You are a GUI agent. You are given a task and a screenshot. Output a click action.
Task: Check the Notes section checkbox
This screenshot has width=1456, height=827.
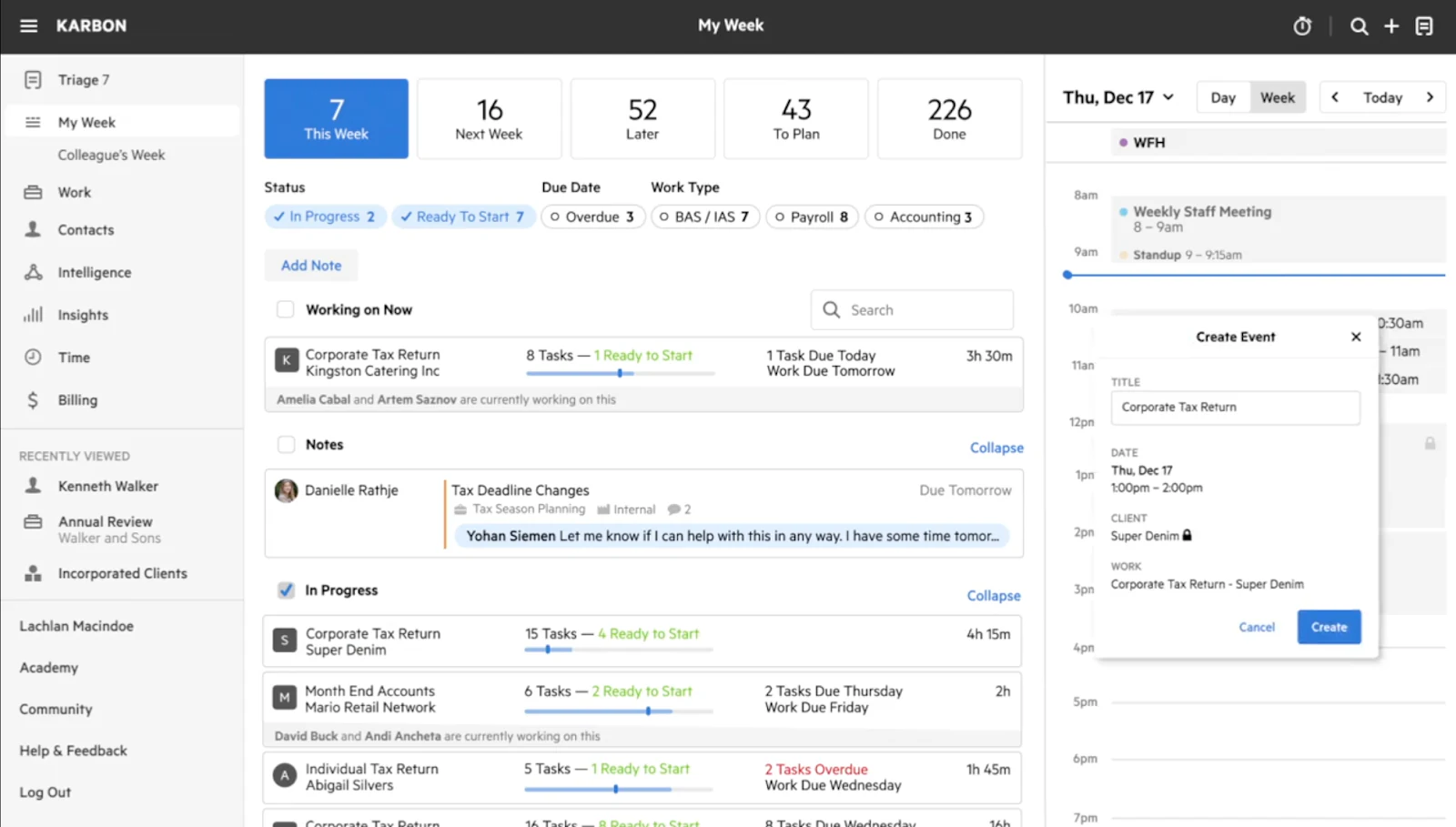(286, 444)
